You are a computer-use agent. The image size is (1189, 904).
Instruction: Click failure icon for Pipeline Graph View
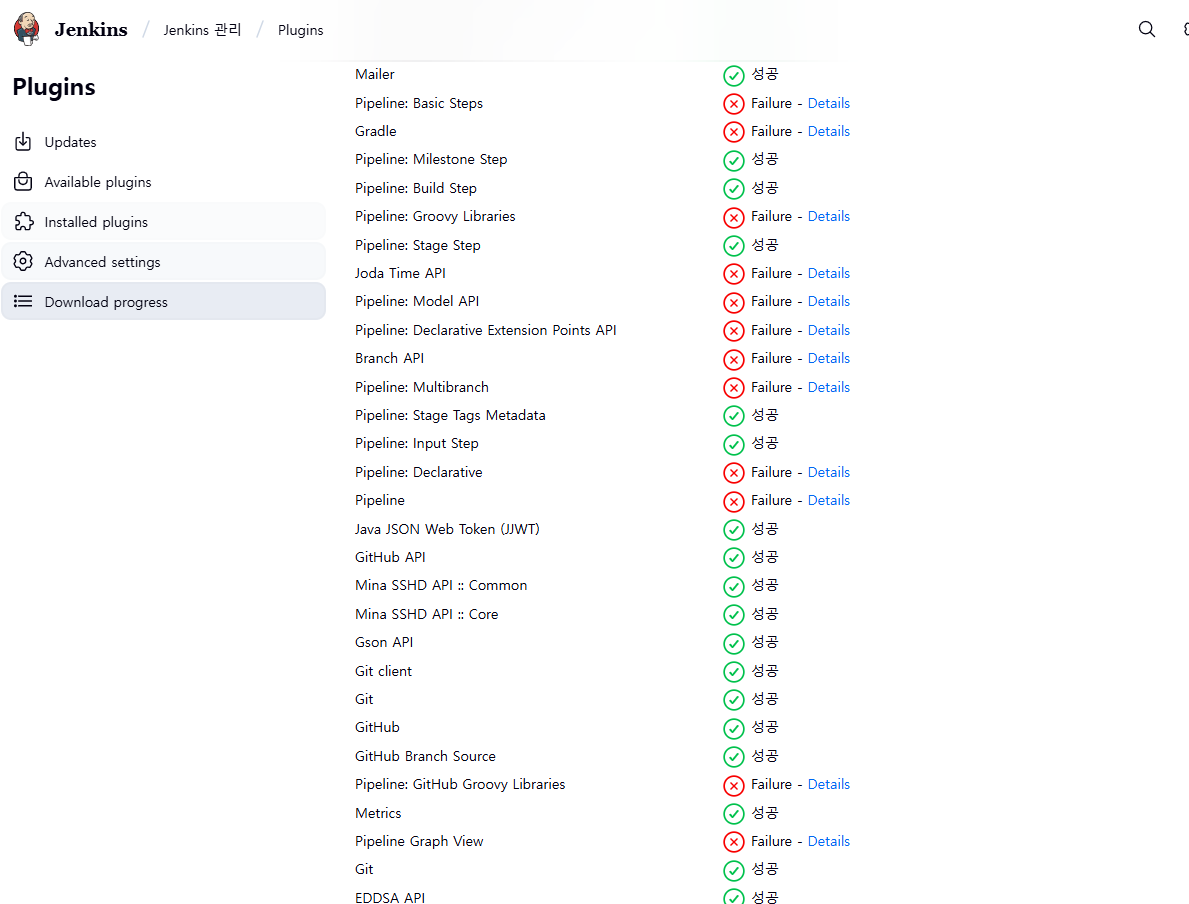(733, 842)
